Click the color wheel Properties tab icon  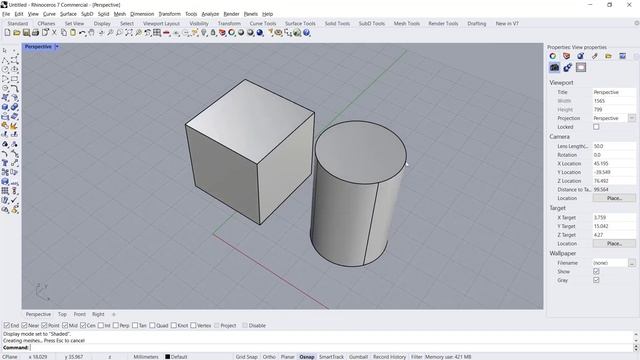click(x=553, y=56)
